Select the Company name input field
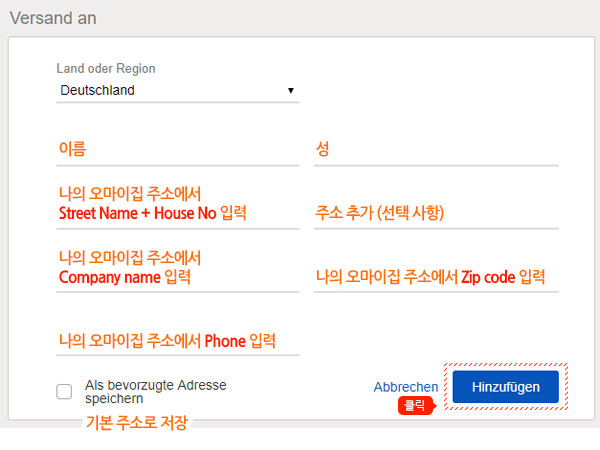Screen dimensions: 600x450 [x=178, y=271]
